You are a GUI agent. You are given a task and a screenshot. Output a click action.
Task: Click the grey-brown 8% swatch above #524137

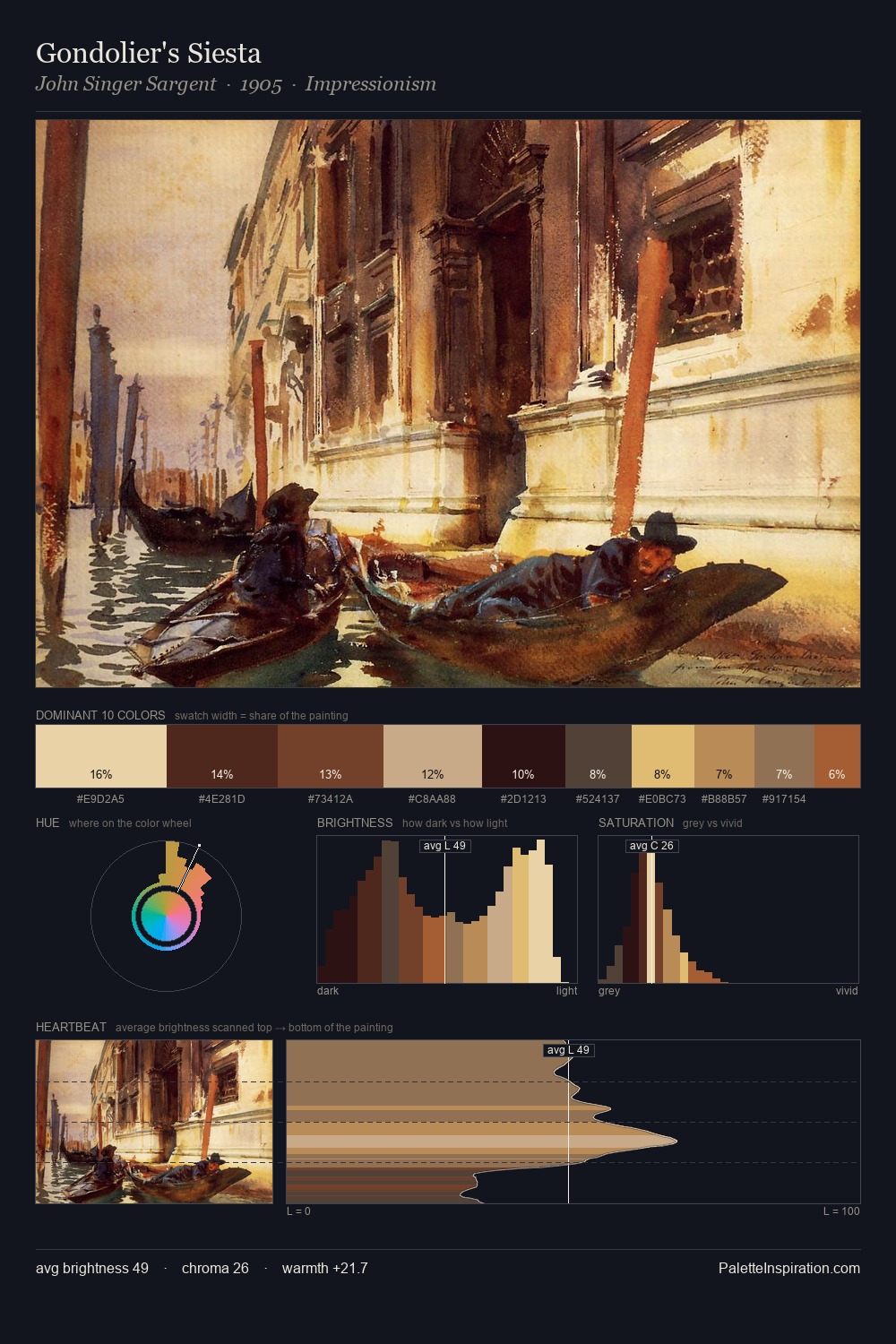click(x=599, y=756)
